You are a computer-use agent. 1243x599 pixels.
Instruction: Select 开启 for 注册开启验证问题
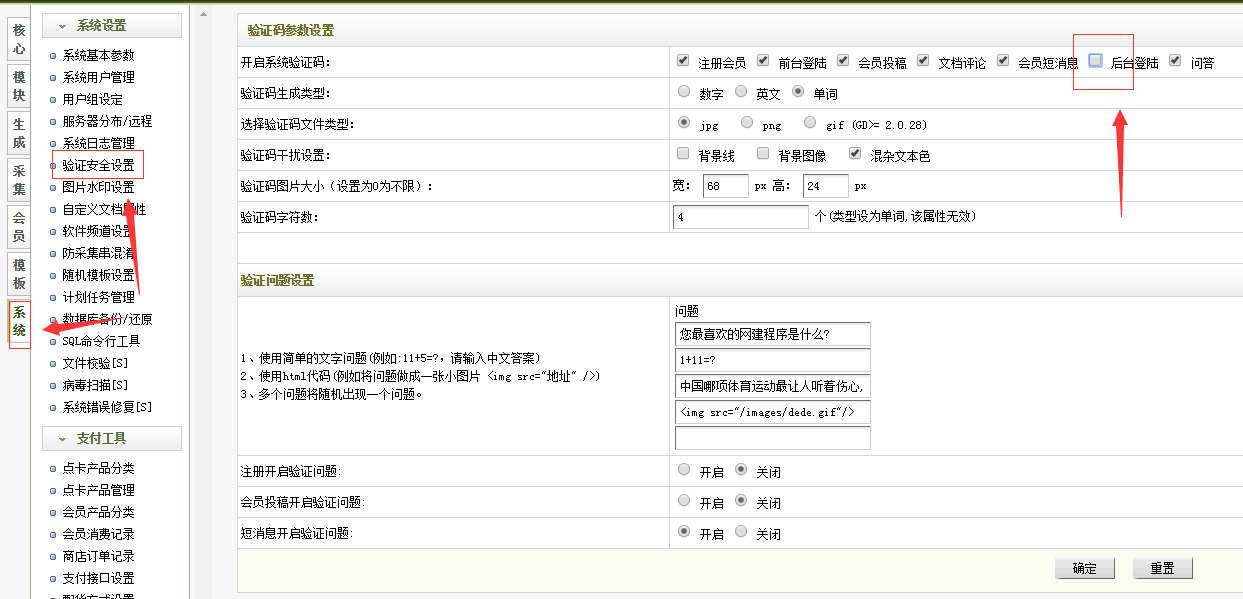684,469
